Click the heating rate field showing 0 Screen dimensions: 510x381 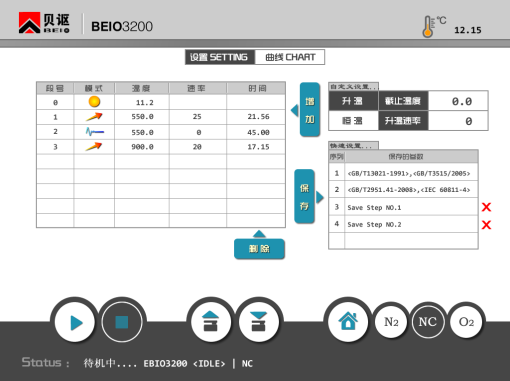(458, 121)
